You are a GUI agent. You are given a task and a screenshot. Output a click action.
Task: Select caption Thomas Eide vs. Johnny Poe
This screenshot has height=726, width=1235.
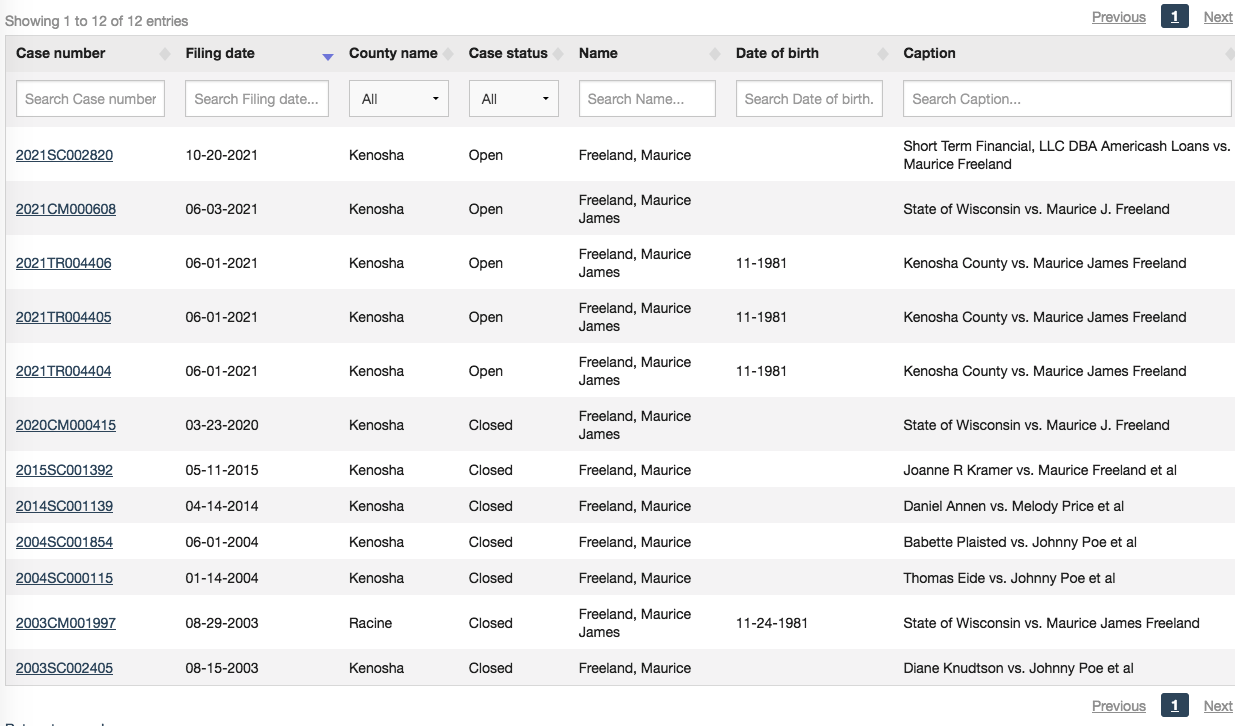coord(1010,578)
